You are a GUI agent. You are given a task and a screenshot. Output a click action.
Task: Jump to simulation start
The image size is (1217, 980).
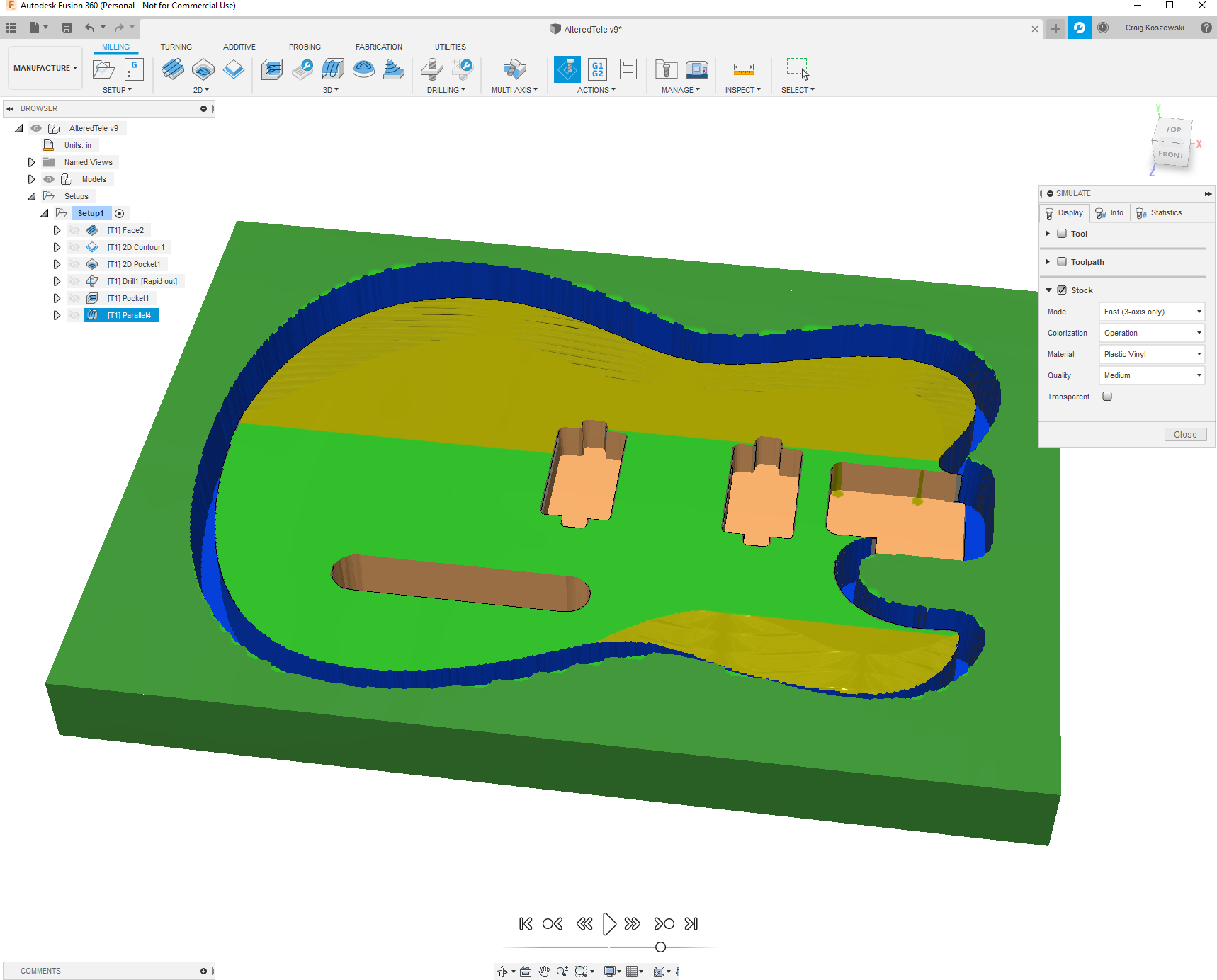pos(526,924)
